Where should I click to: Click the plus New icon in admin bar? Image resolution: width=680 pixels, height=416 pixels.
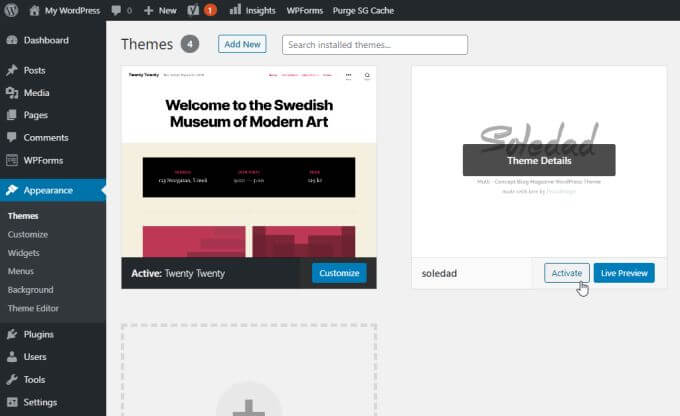(x=148, y=10)
